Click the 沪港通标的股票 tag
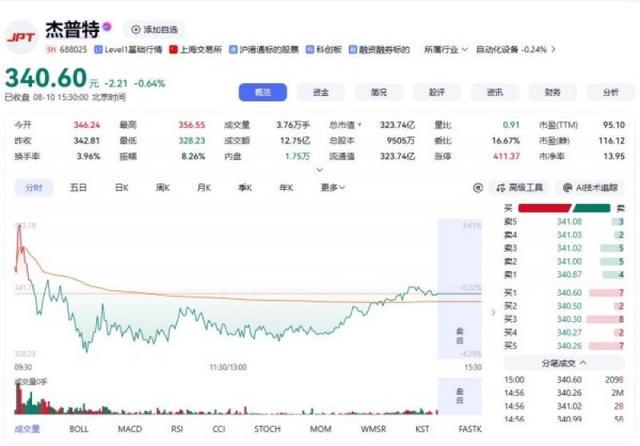Viewport: 640px width, 446px height. 264,50
